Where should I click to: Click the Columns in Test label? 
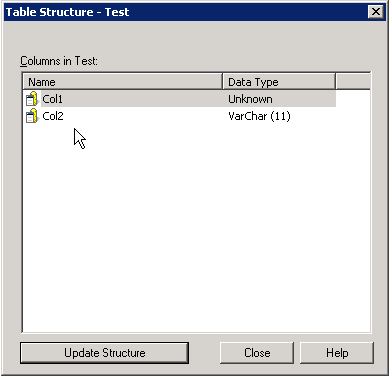coord(59,61)
